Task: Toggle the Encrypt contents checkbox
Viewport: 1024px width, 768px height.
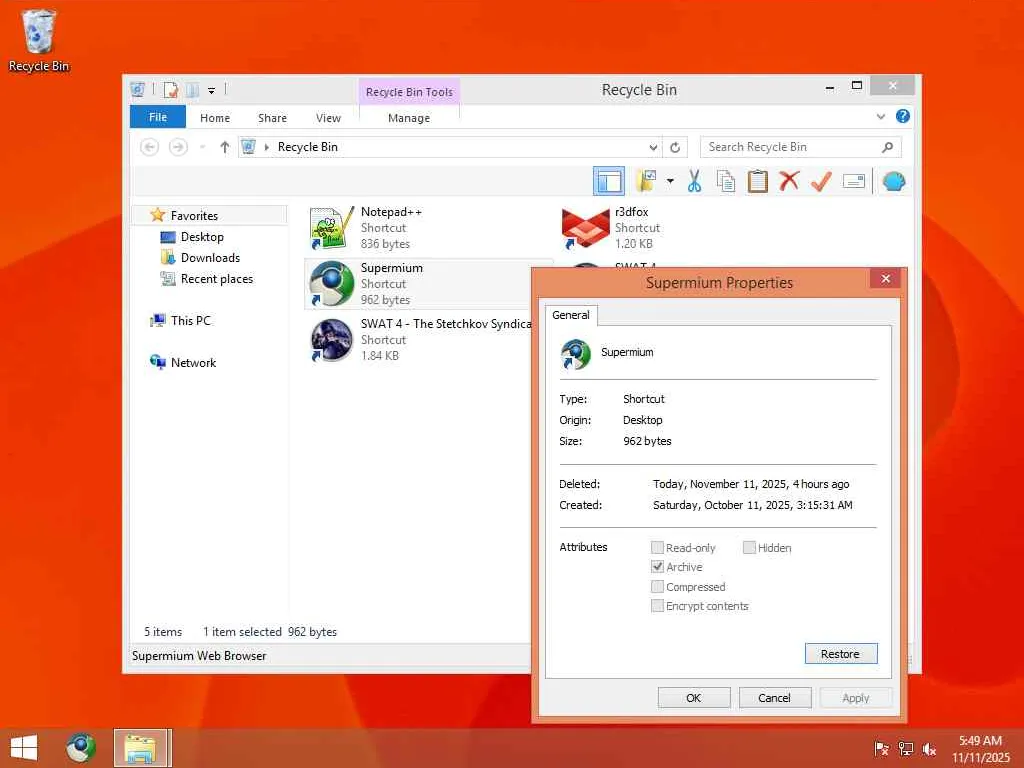Action: 657,606
